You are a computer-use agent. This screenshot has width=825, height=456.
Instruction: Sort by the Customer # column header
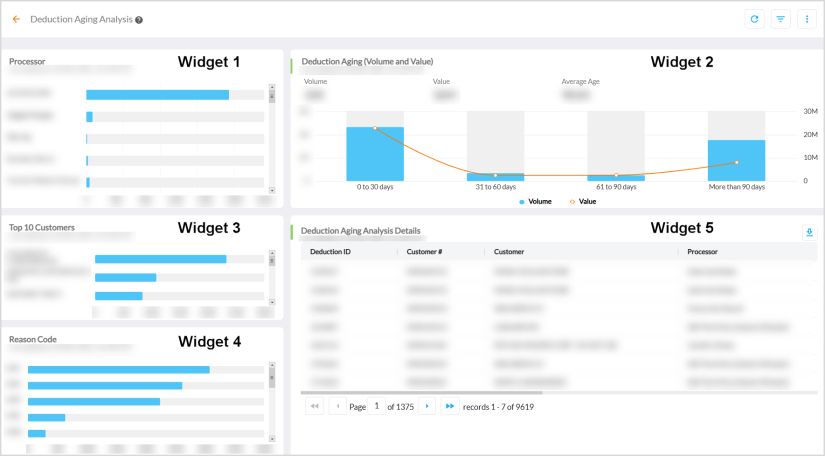[424, 252]
